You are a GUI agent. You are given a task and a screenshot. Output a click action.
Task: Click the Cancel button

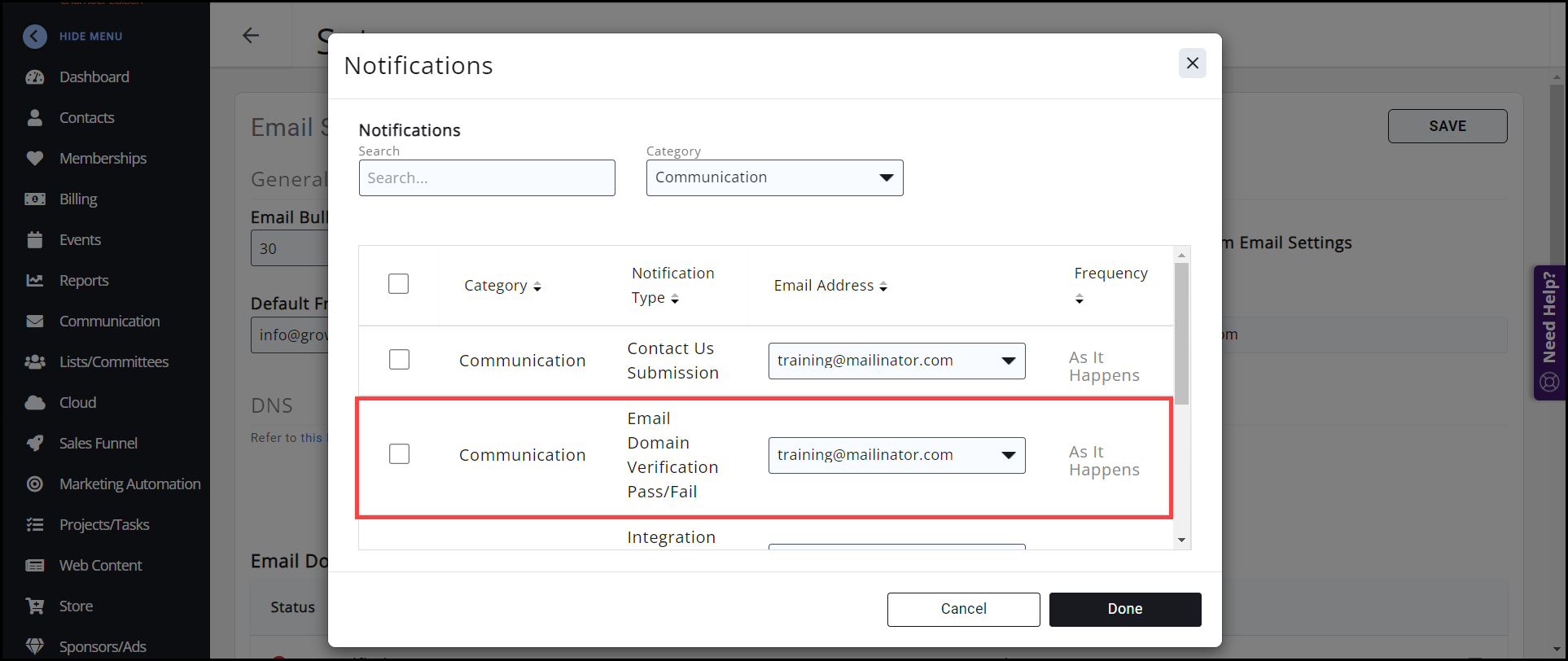coord(963,609)
